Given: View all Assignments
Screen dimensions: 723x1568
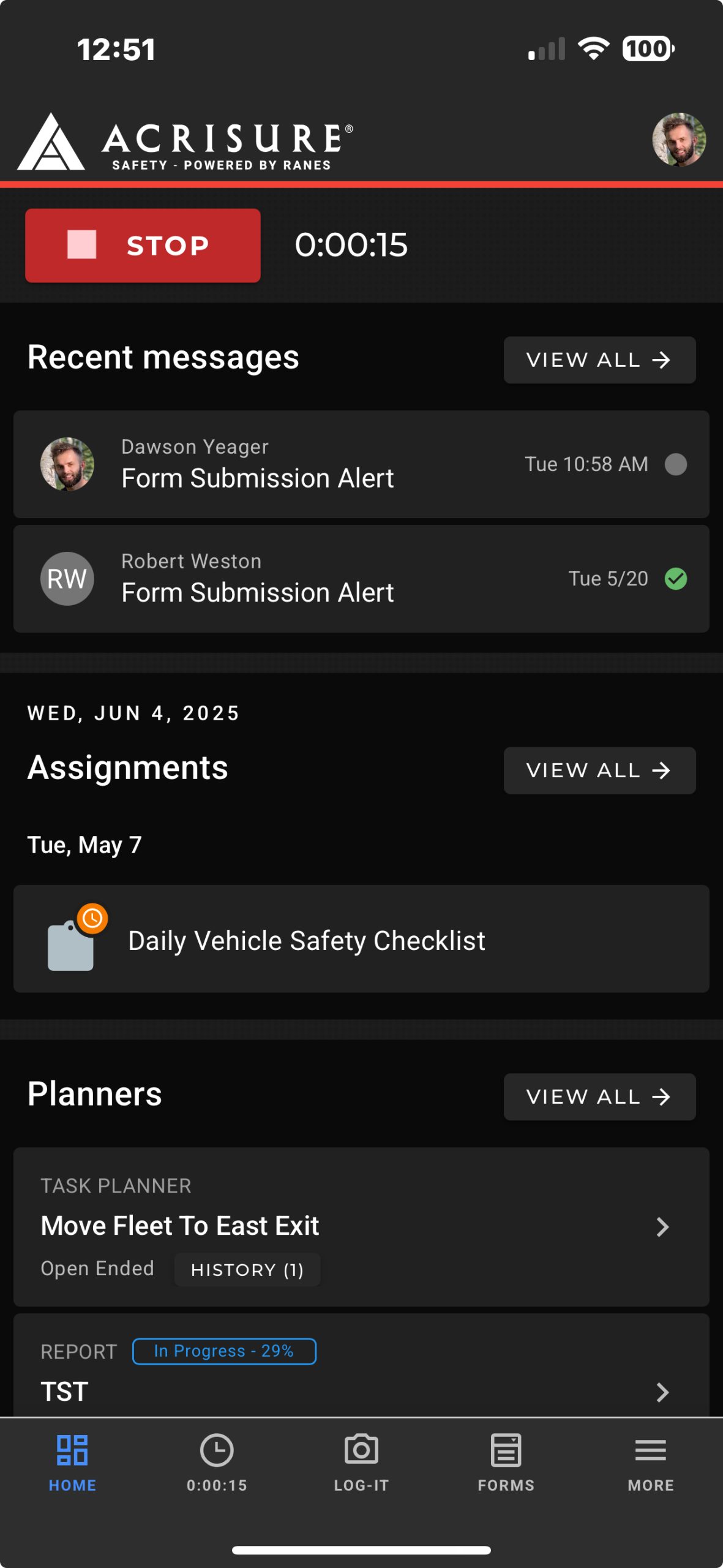Looking at the screenshot, I should 599,771.
